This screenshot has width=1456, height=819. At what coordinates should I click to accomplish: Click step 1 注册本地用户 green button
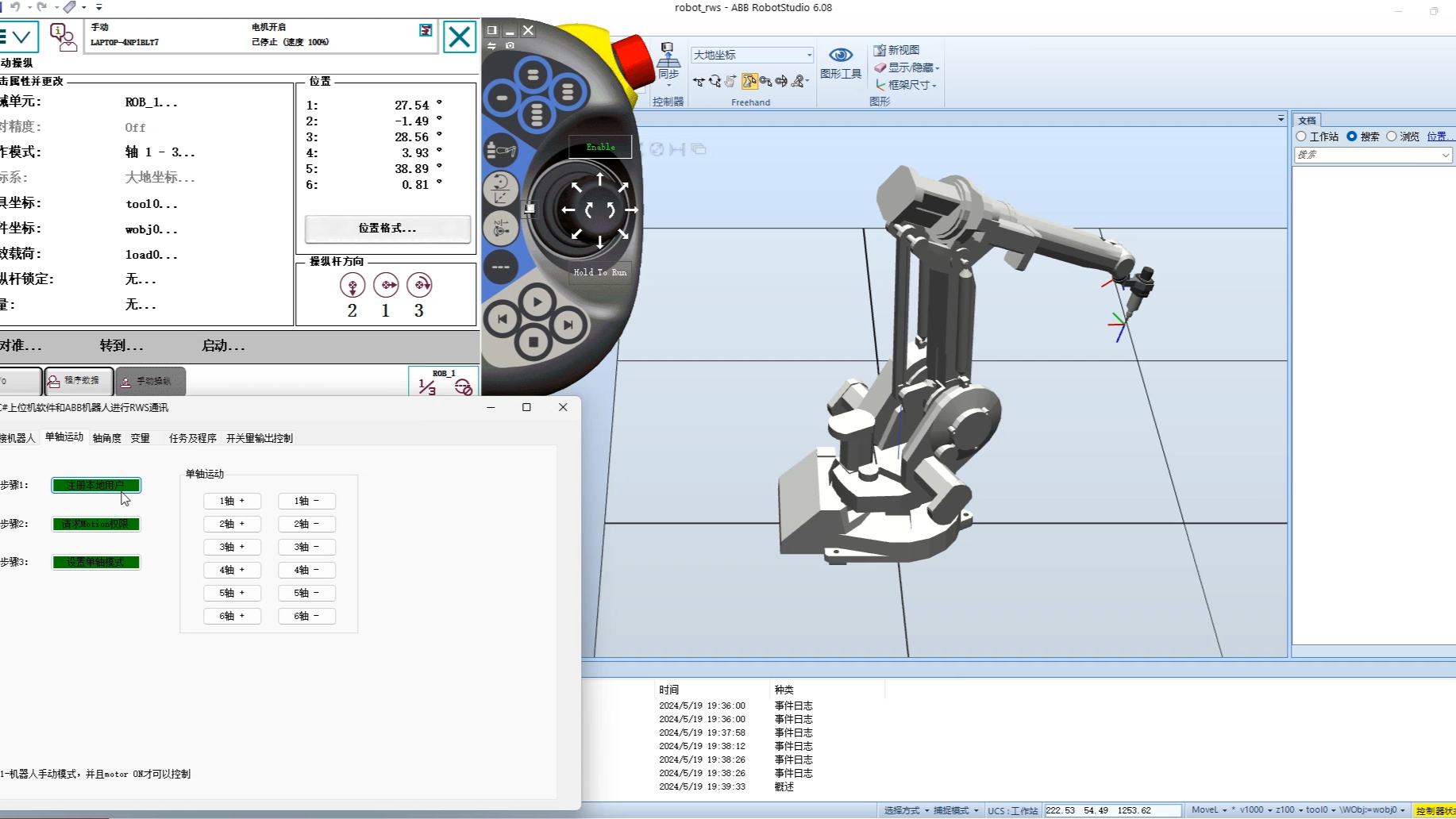[96, 485]
